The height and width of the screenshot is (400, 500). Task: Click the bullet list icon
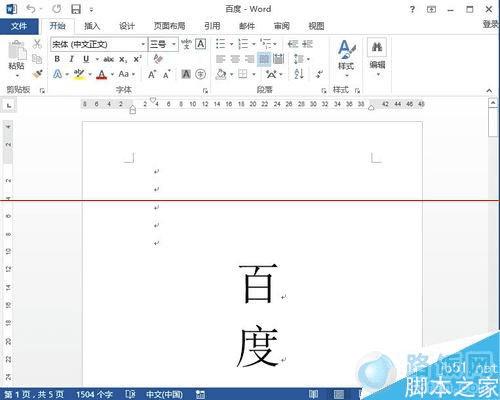click(221, 44)
